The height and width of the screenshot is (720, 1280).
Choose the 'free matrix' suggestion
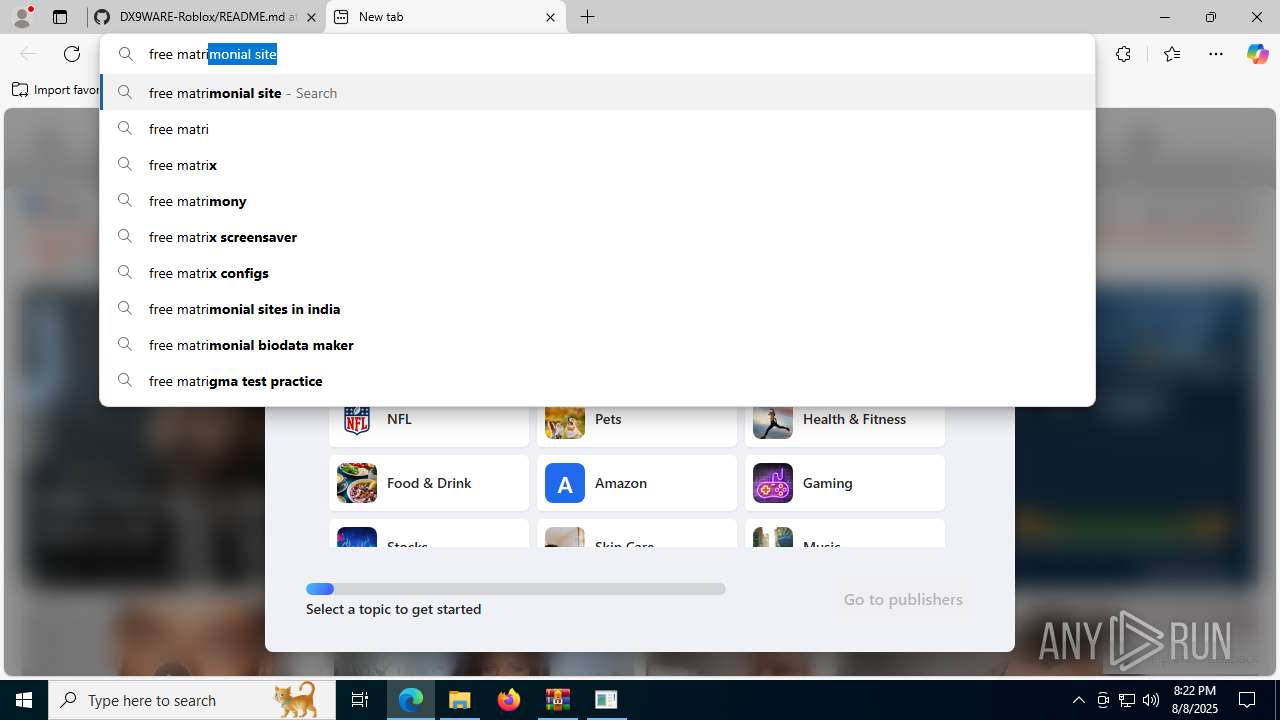[x=597, y=165]
